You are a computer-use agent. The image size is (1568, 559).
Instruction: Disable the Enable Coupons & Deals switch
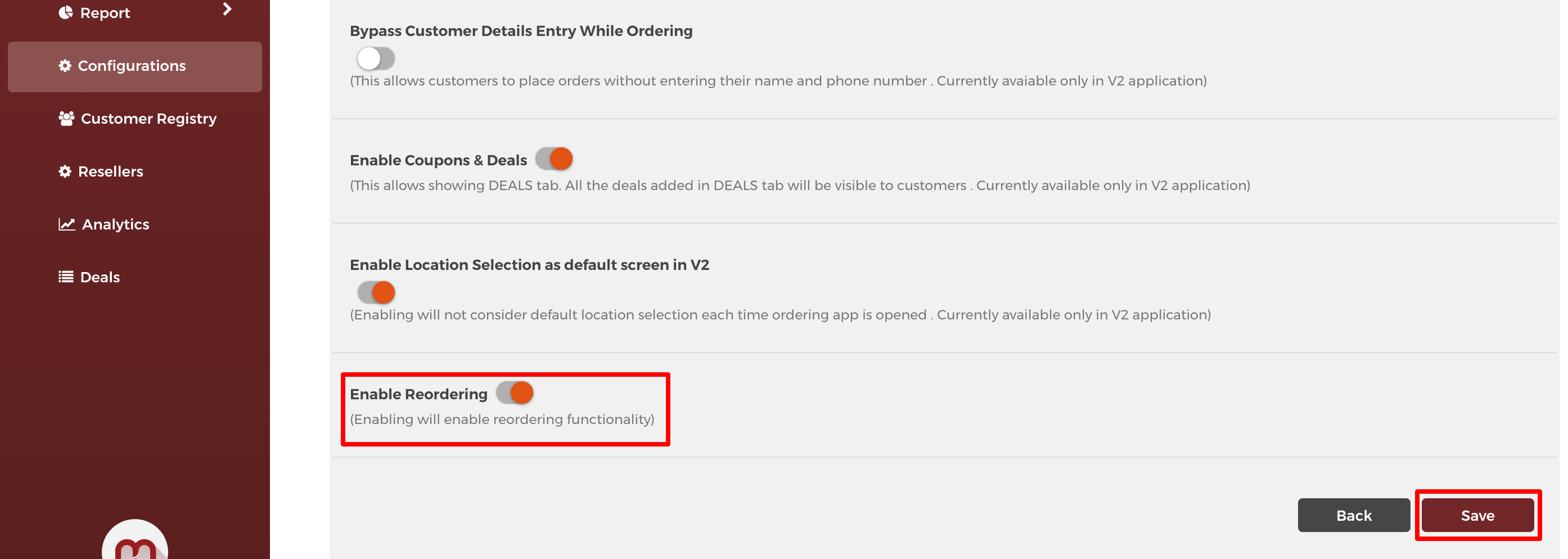pyautogui.click(x=554, y=159)
